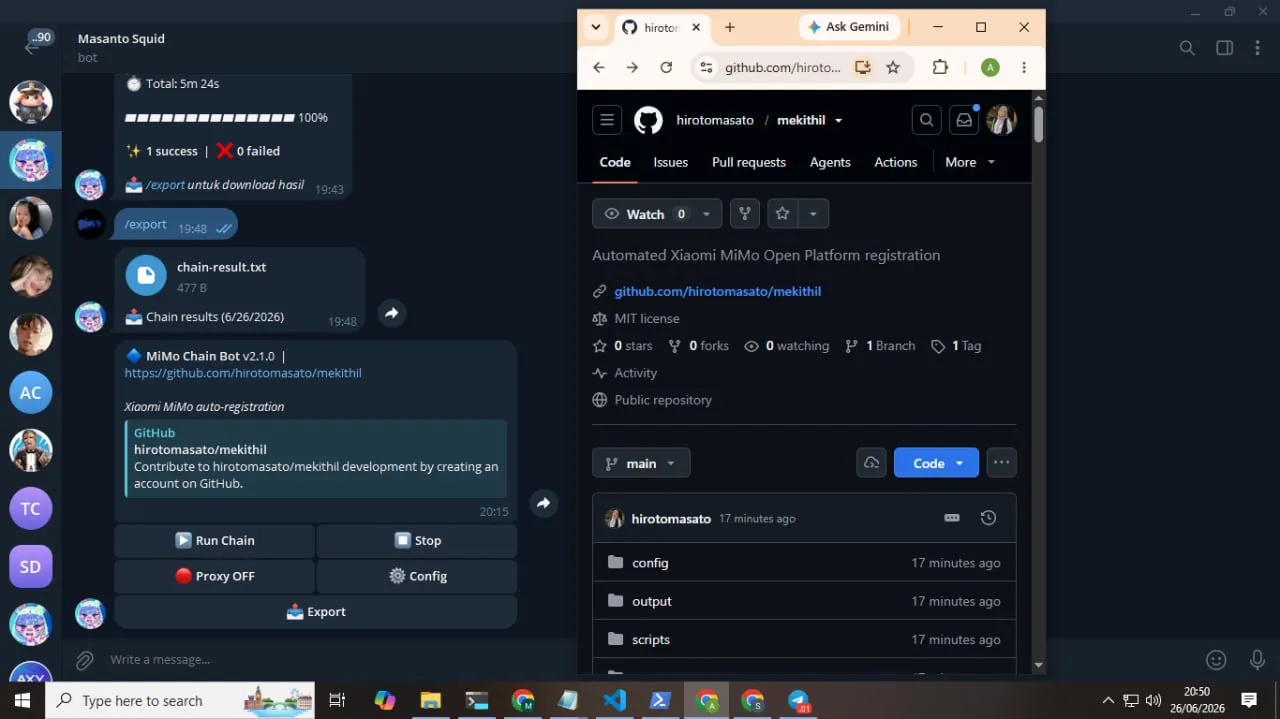Forward the MiMo Chain Bot message

(543, 503)
